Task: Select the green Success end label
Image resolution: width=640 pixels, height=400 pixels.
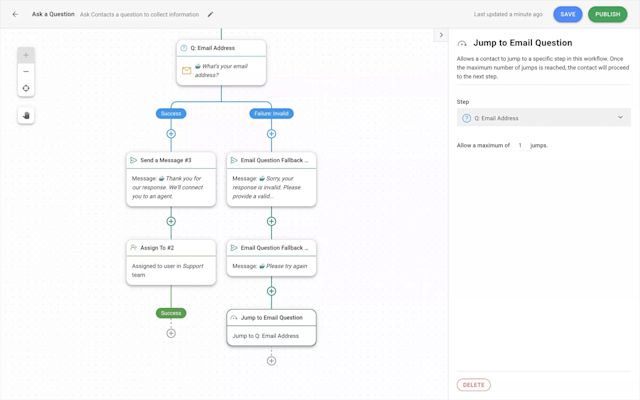Action: (x=171, y=313)
